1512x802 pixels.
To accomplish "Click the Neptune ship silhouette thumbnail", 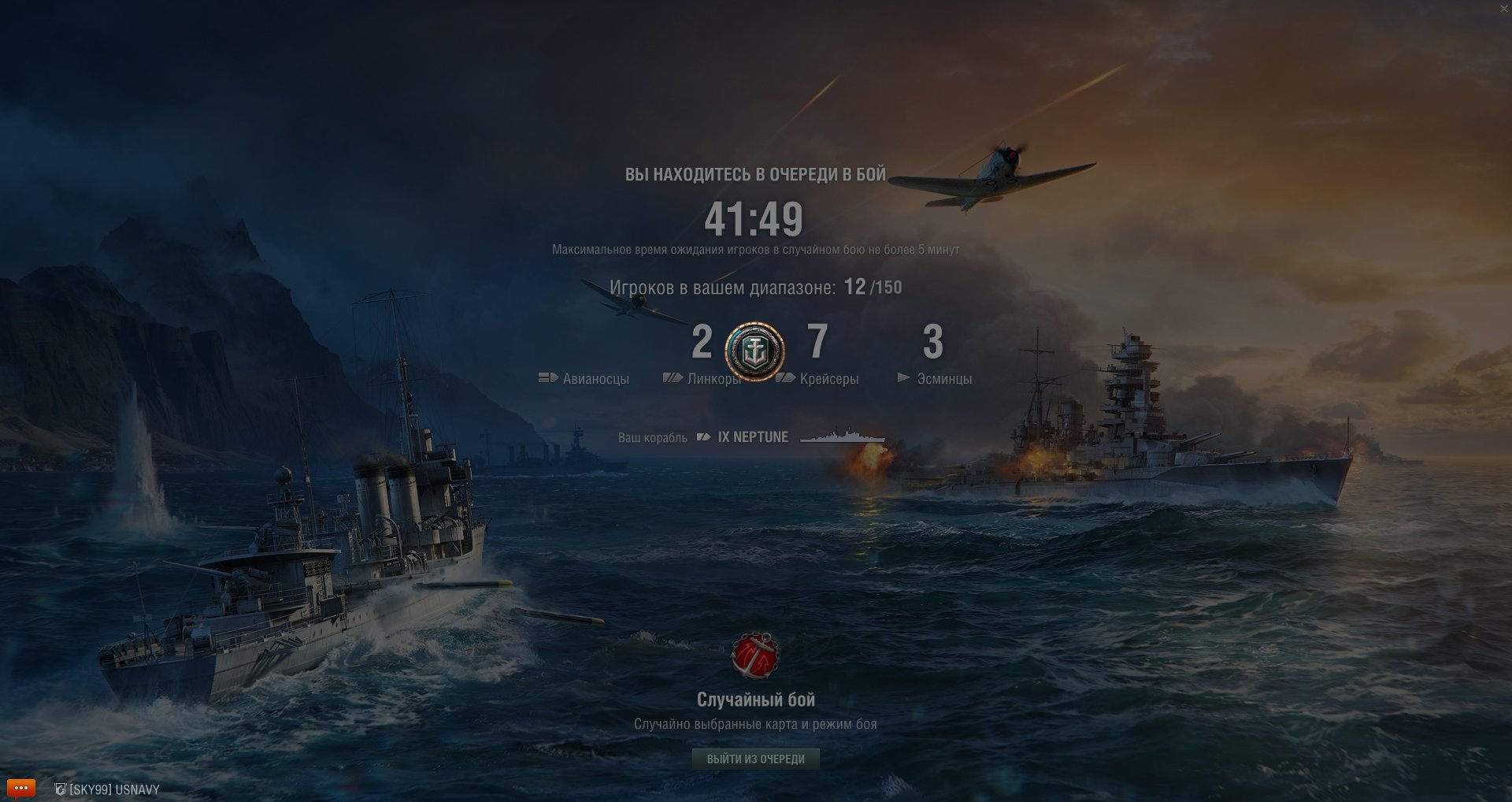I will [842, 435].
